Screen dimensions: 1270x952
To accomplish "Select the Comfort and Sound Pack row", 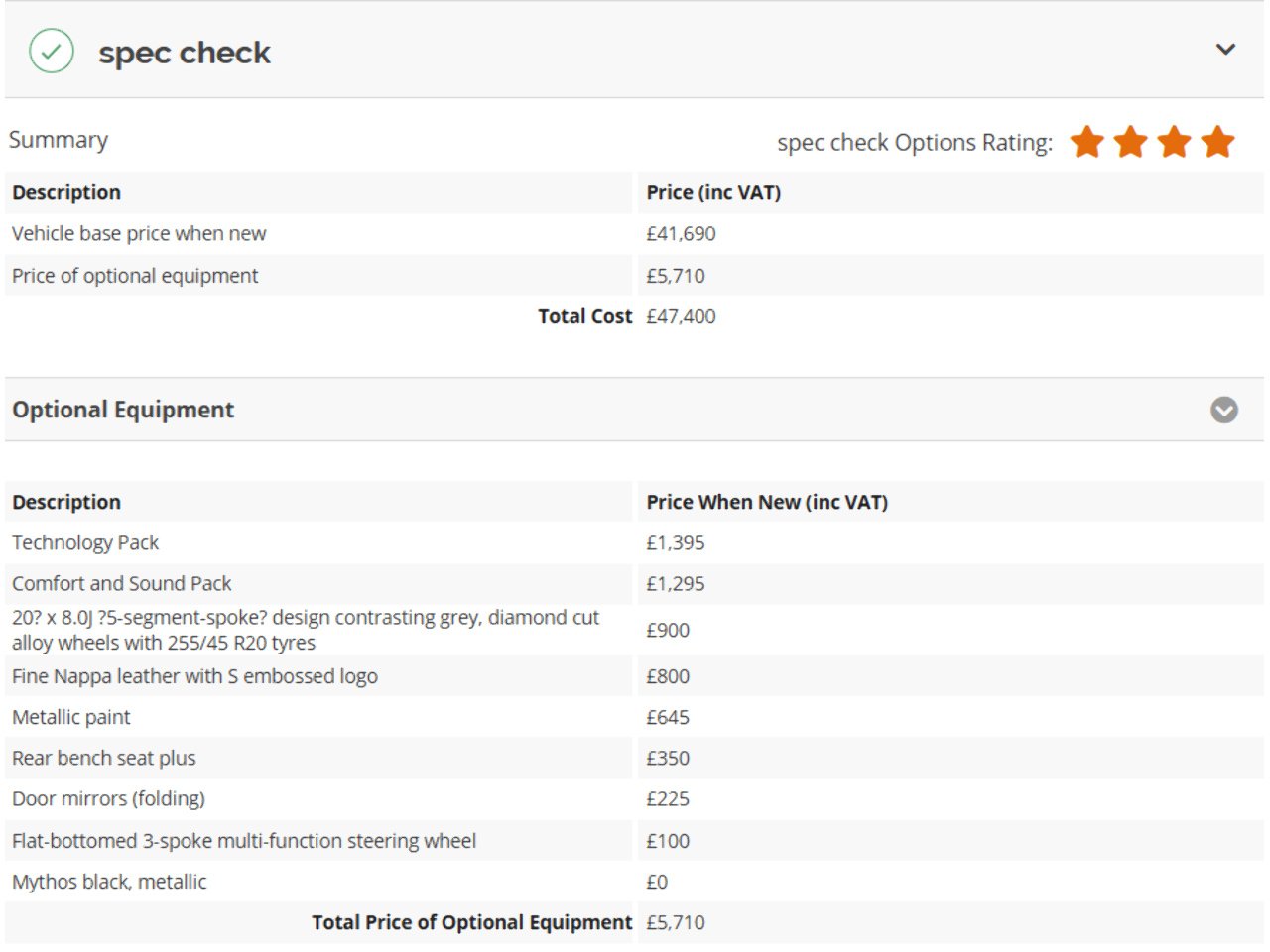I will tap(635, 583).
